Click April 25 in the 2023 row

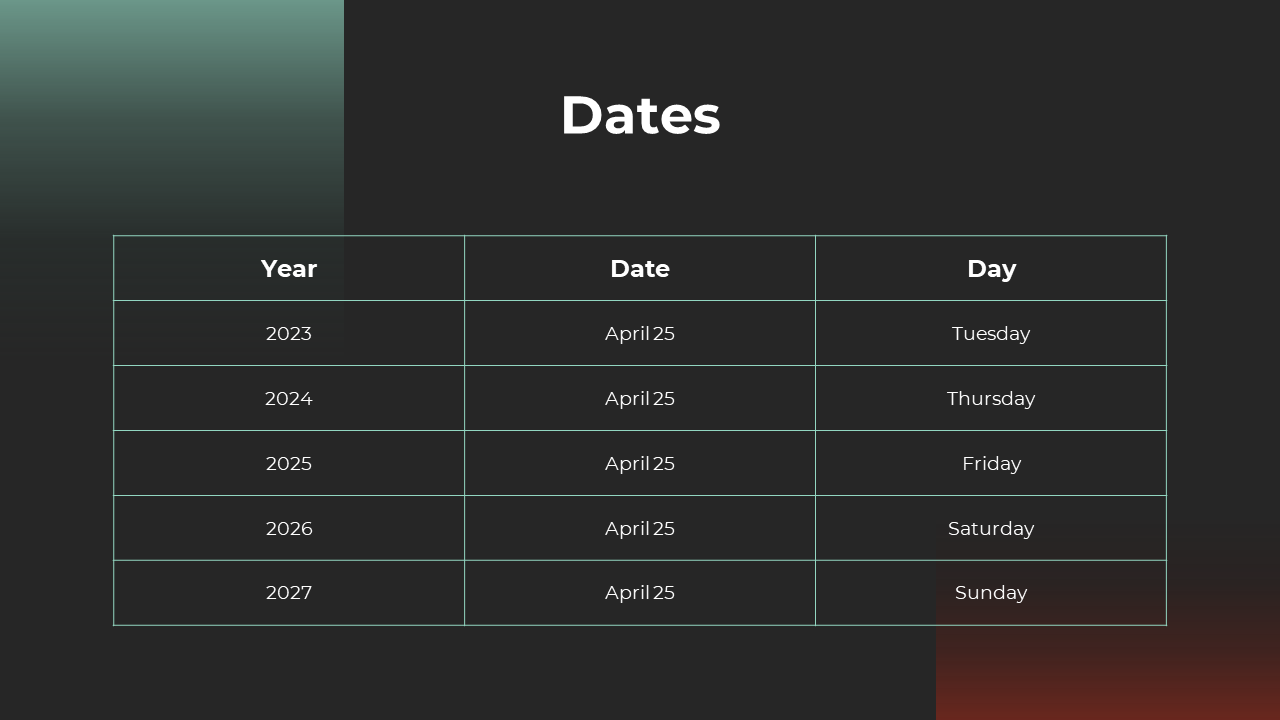click(640, 333)
